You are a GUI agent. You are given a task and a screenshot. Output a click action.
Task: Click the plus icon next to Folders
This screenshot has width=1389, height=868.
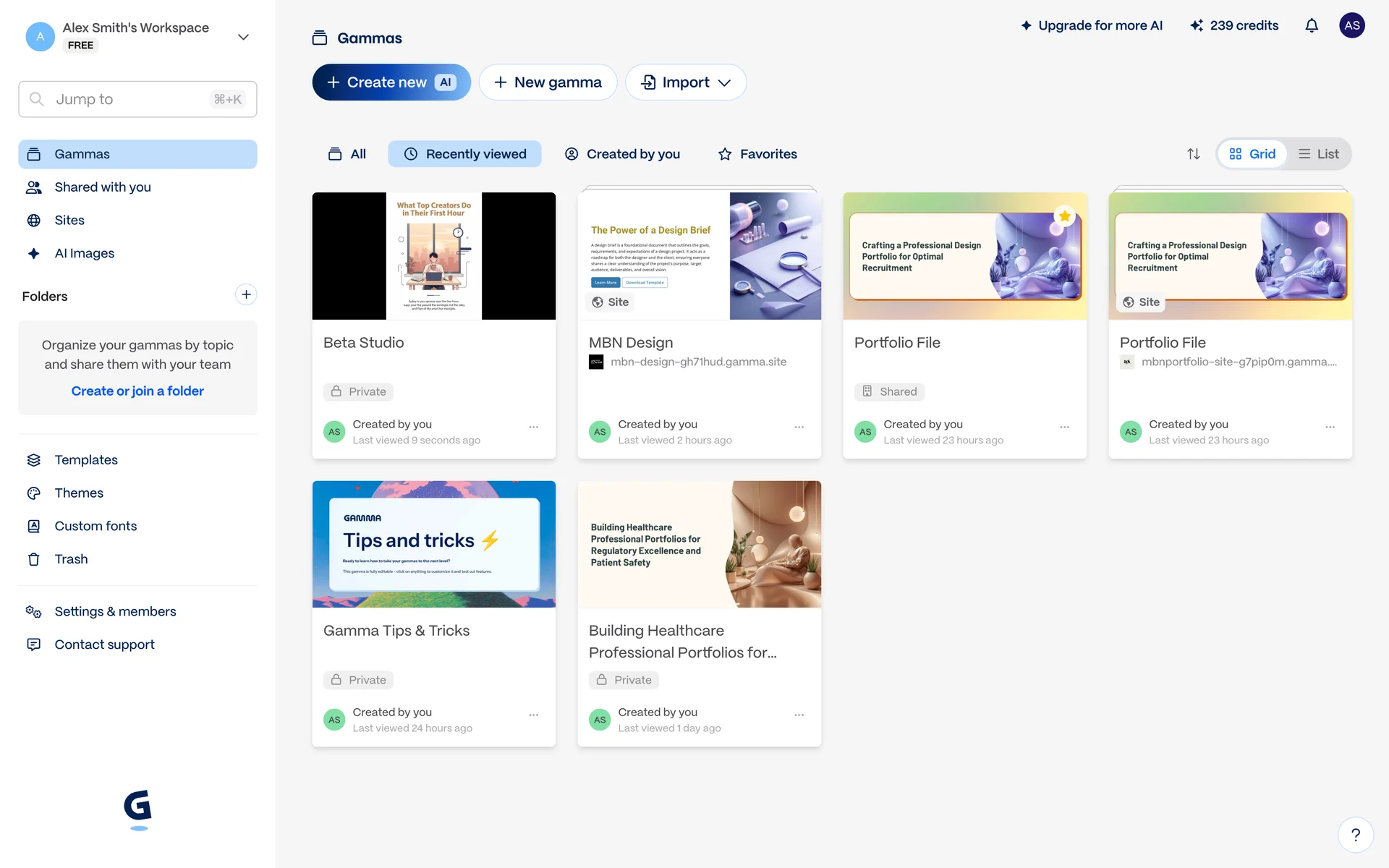246,294
